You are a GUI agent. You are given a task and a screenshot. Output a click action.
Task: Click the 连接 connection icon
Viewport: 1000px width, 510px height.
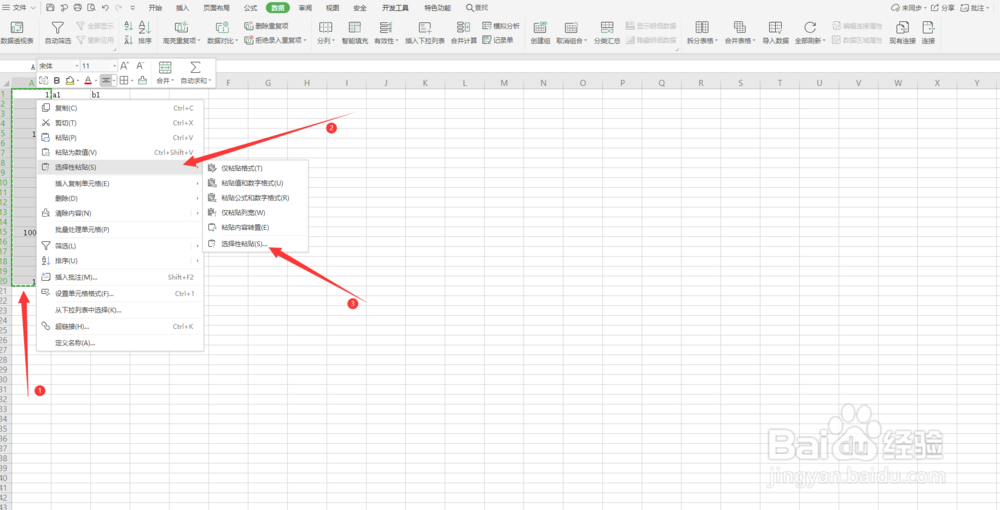(x=928, y=27)
